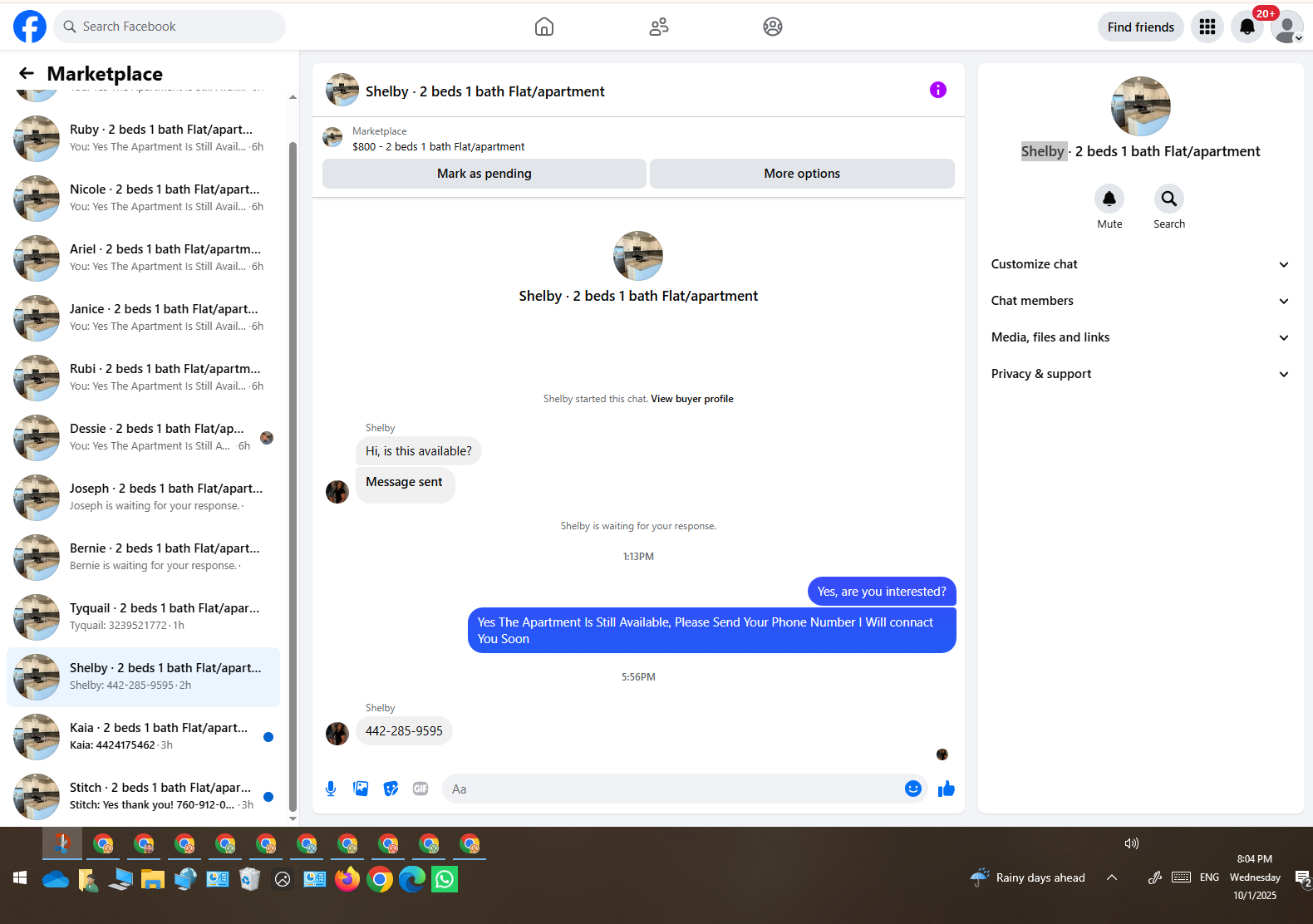Click the Search Facebook field
Image resolution: width=1313 pixels, height=924 pixels.
click(x=170, y=27)
